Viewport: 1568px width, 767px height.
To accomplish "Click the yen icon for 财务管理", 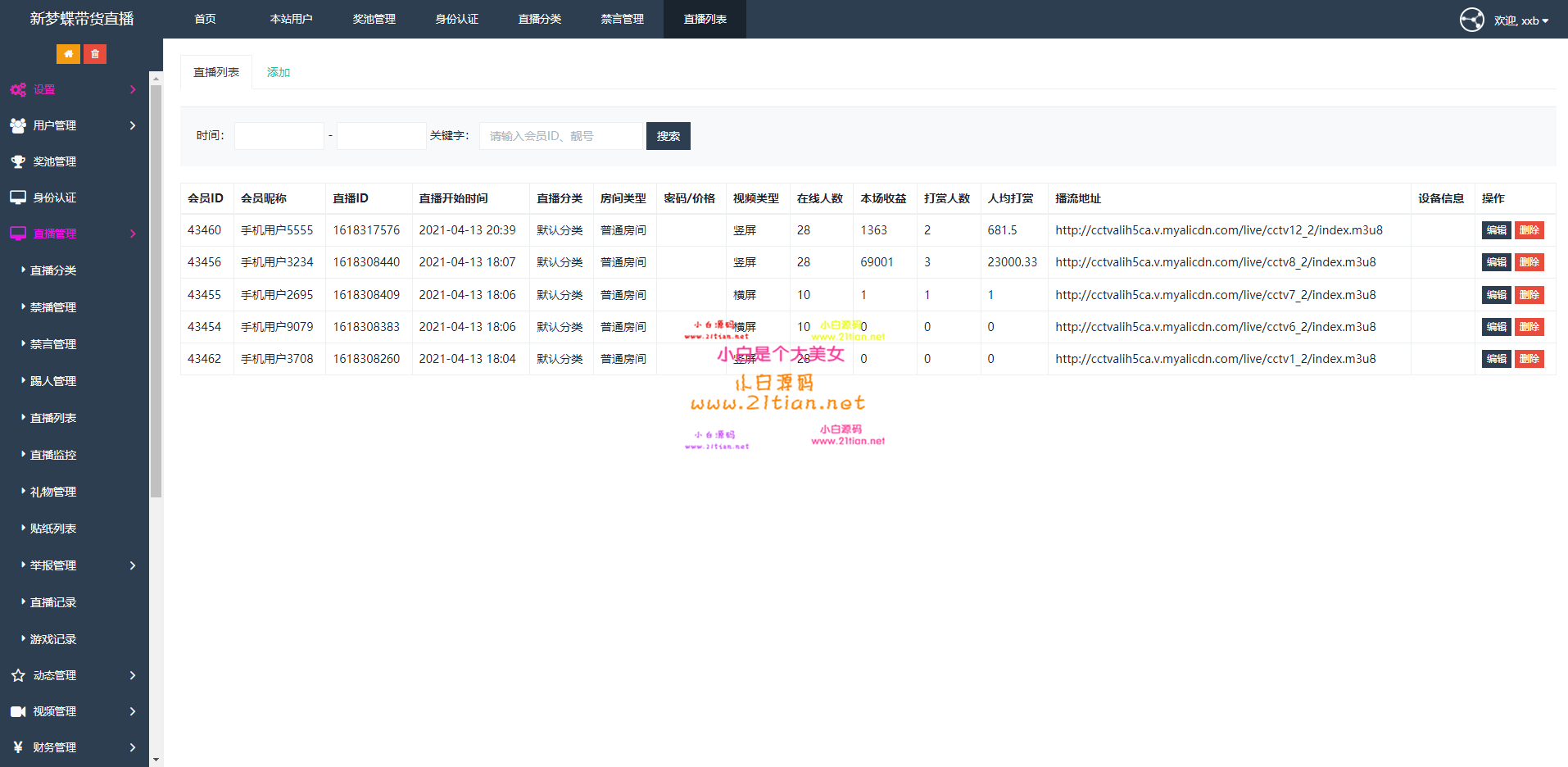I will tap(18, 747).
